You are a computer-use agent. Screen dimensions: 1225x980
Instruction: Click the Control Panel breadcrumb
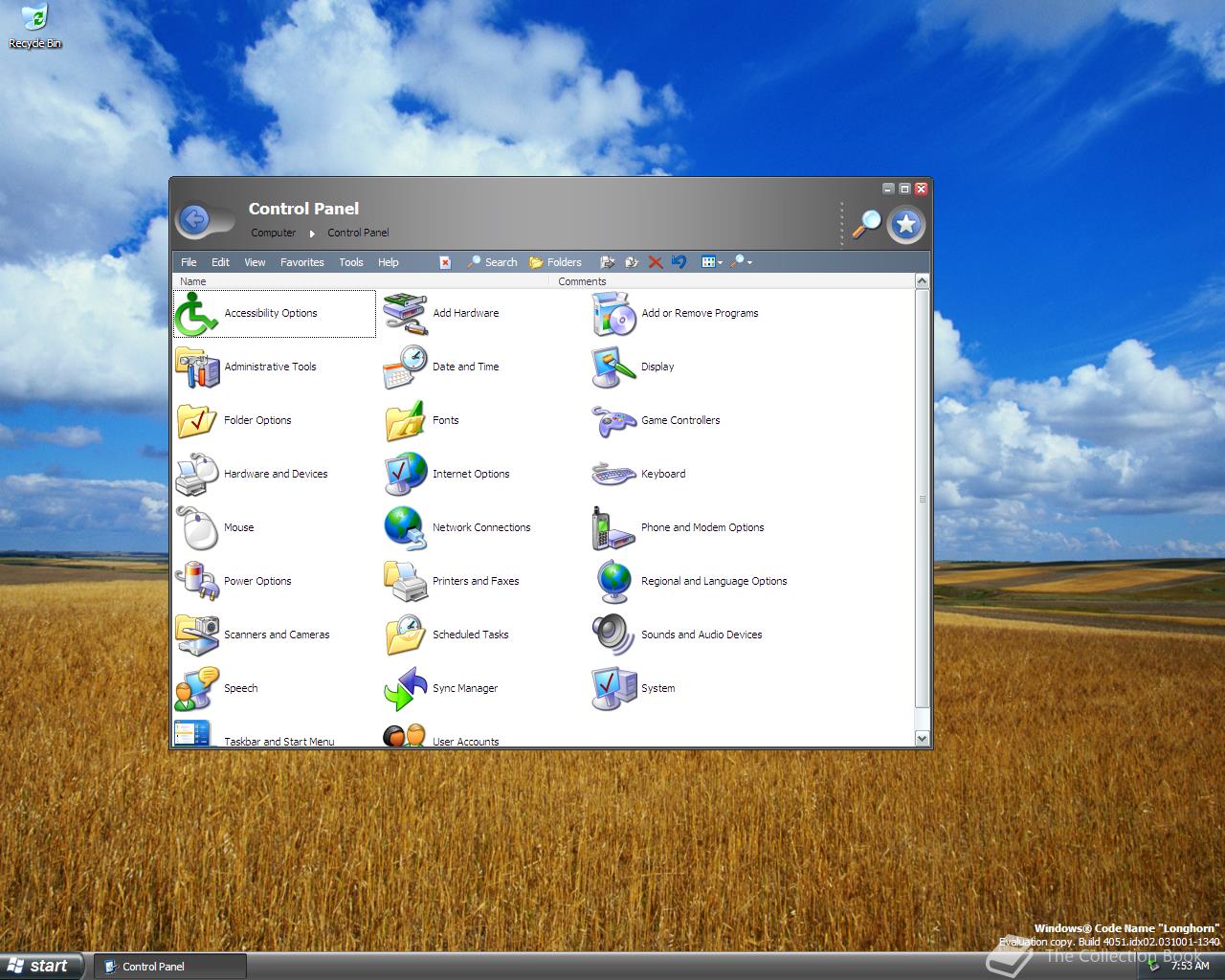point(358,233)
